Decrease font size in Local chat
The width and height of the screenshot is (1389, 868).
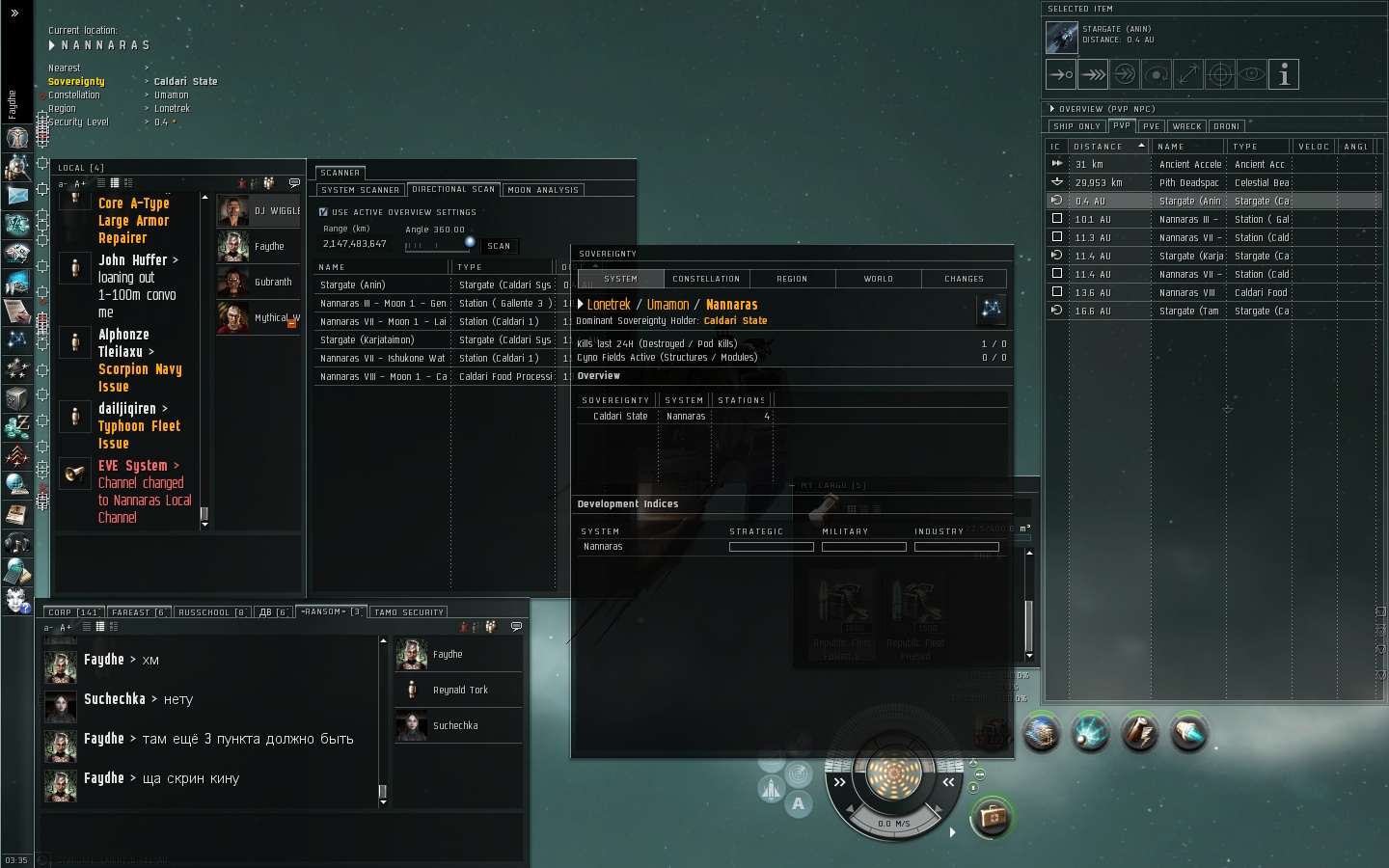pos(63,183)
